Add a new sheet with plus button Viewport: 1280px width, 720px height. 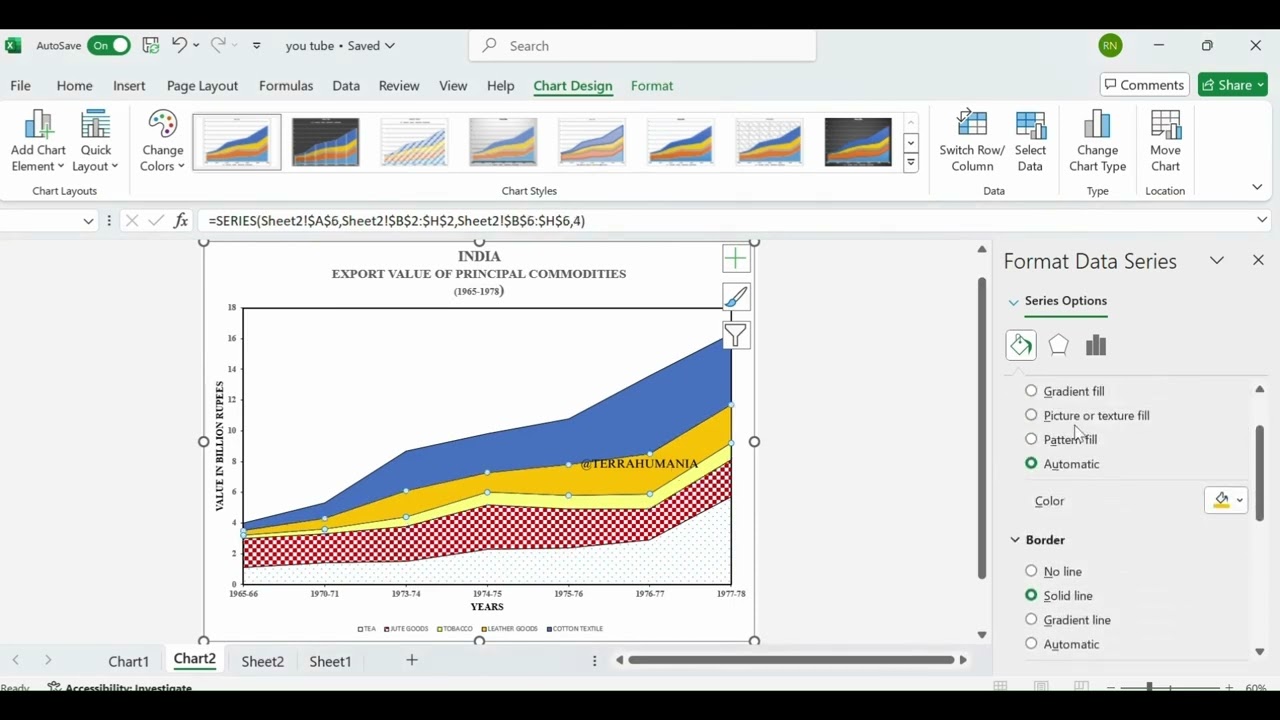[x=411, y=660]
